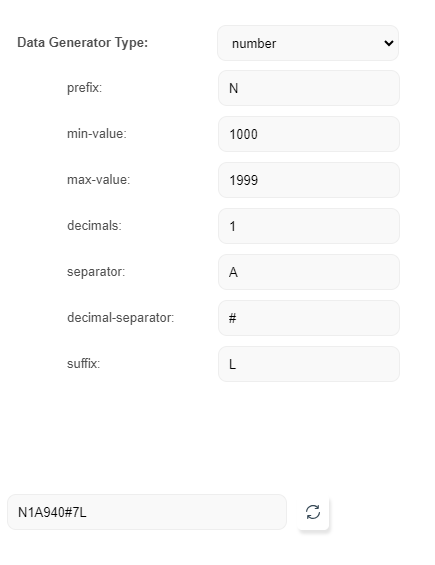Screen dimensions: 435x565
Task: Open the Data Generator Type dropdown
Action: pyautogui.click(x=308, y=43)
